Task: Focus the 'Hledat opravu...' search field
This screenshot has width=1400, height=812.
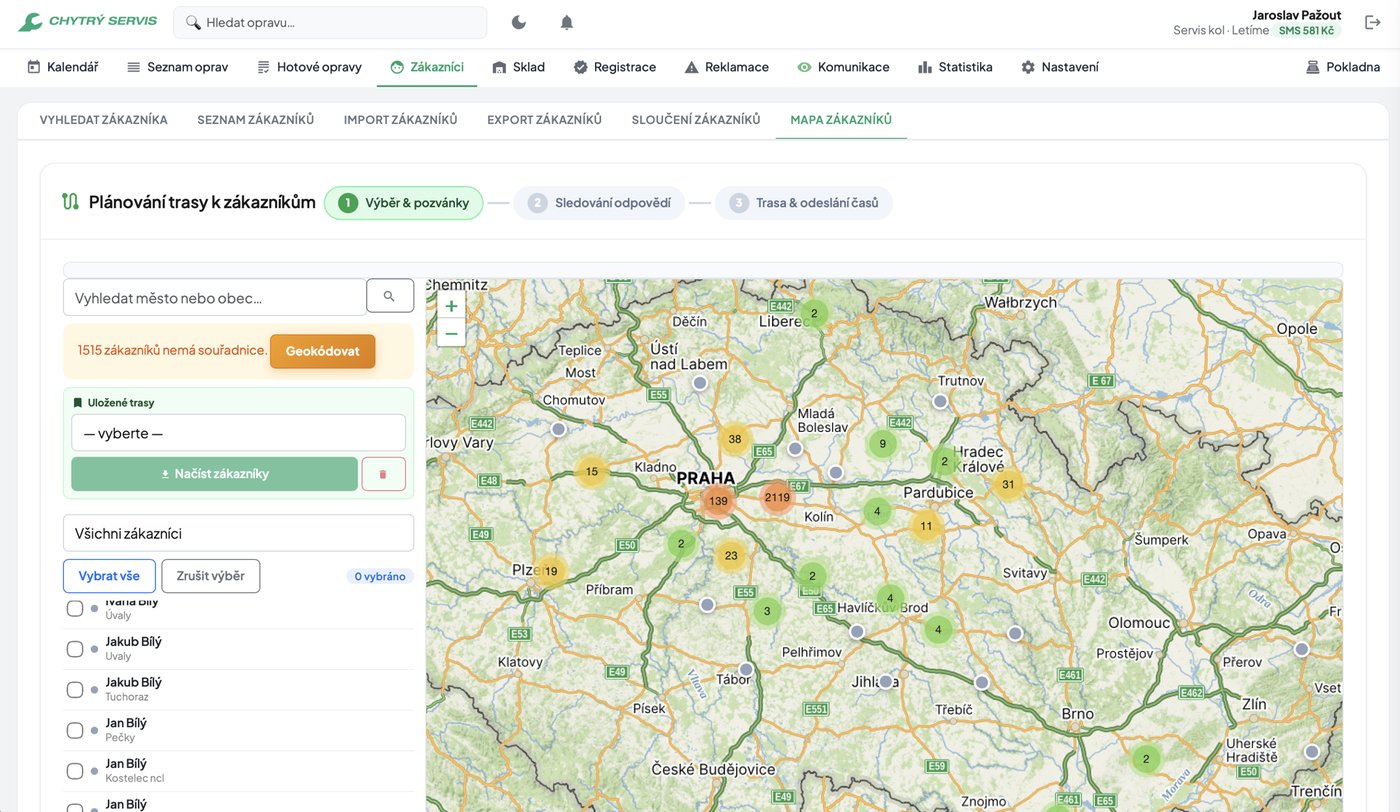Action: 330,22
